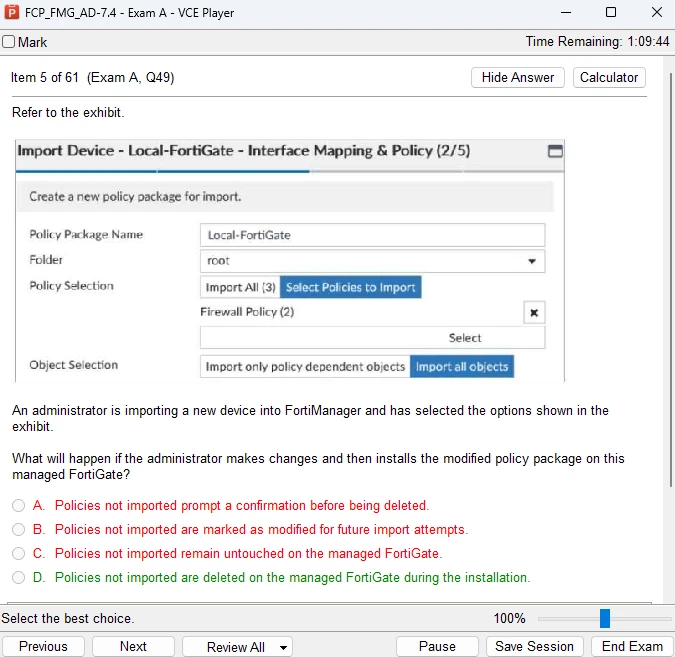Viewport: 675px width, 657px height.
Task: Go to the Next question
Action: [x=133, y=647]
